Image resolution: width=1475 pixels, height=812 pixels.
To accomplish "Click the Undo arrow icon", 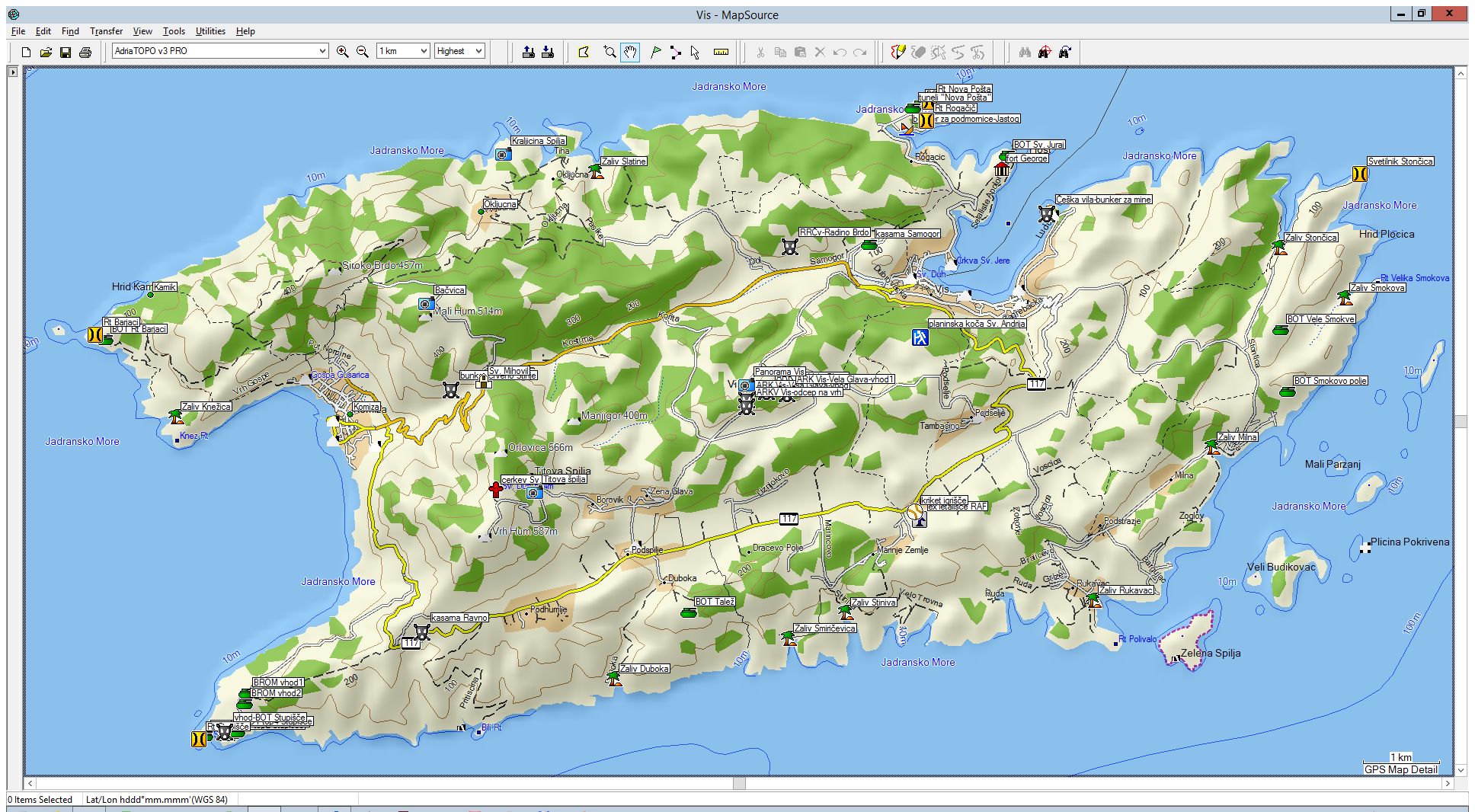I will [840, 52].
